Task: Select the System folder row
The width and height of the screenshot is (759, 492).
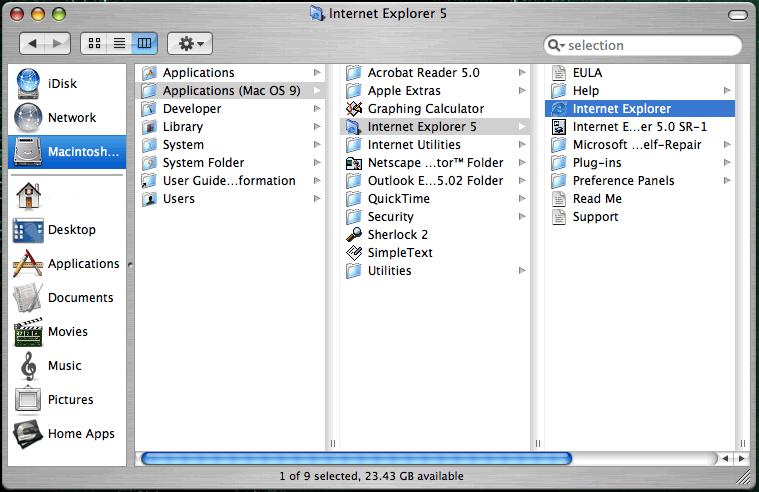Action: 230,145
